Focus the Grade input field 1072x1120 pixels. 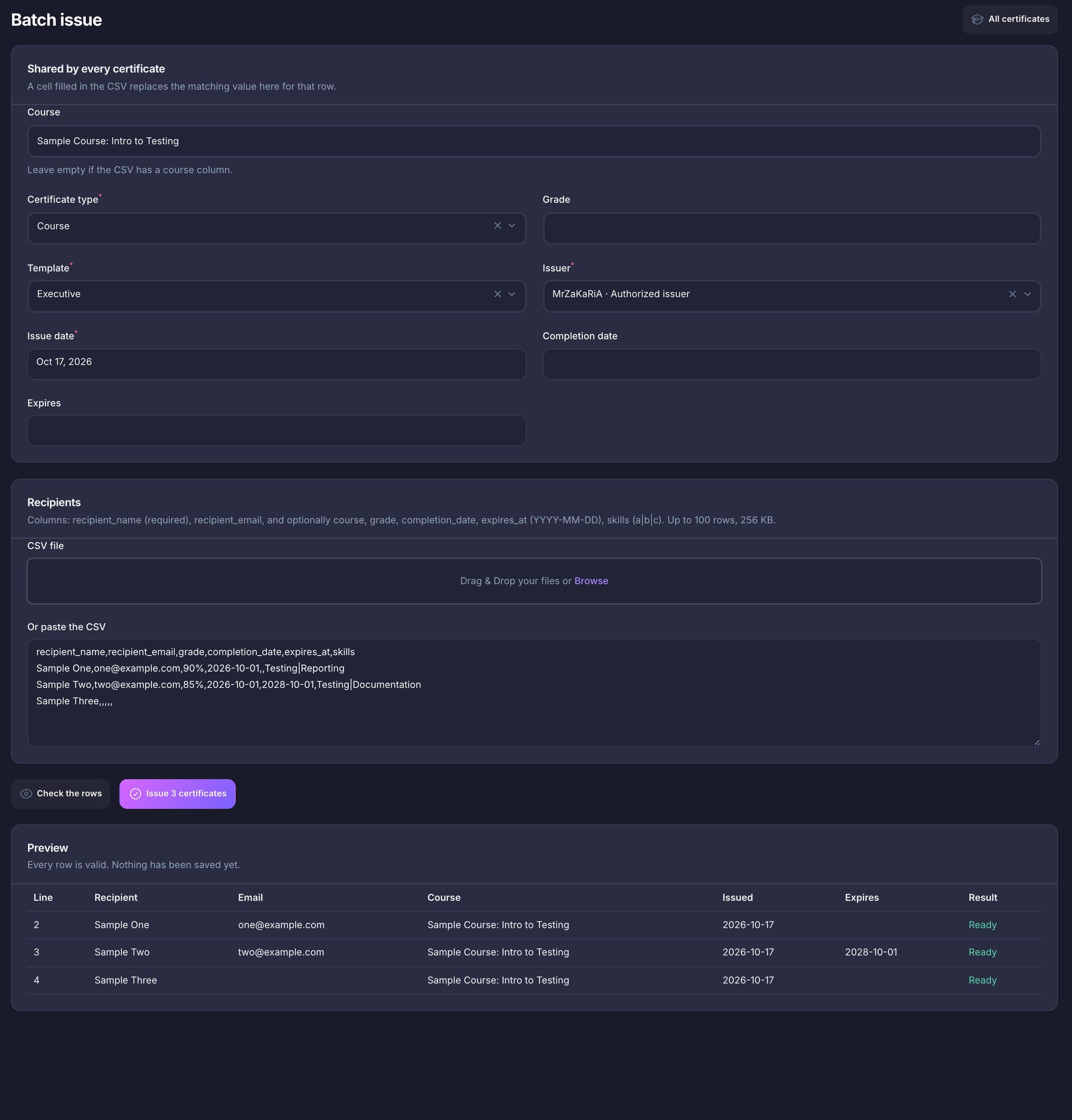pyautogui.click(x=791, y=228)
